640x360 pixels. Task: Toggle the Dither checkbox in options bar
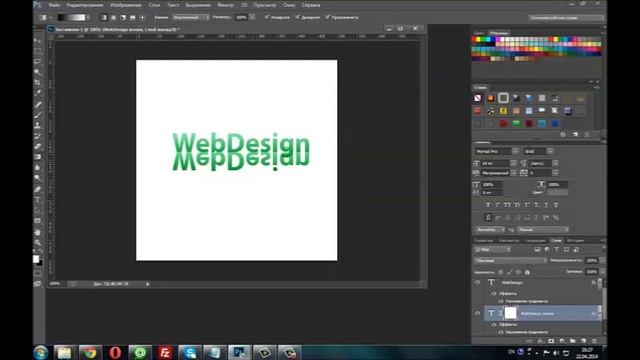(x=298, y=17)
